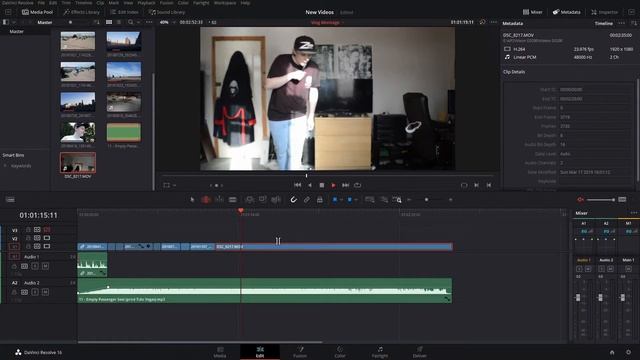Toggle the Position Lock padlock icon
Screen dimensions: 640x360
click(320, 200)
